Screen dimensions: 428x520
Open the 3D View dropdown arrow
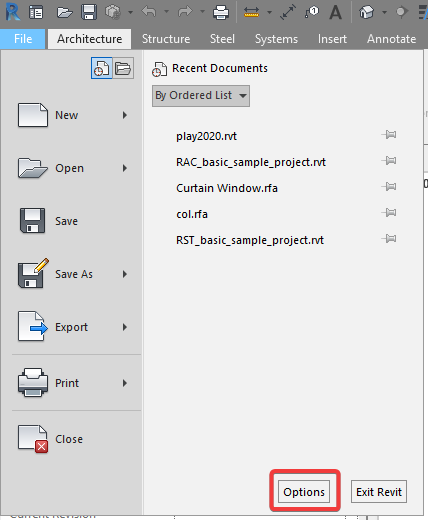tap(384, 13)
